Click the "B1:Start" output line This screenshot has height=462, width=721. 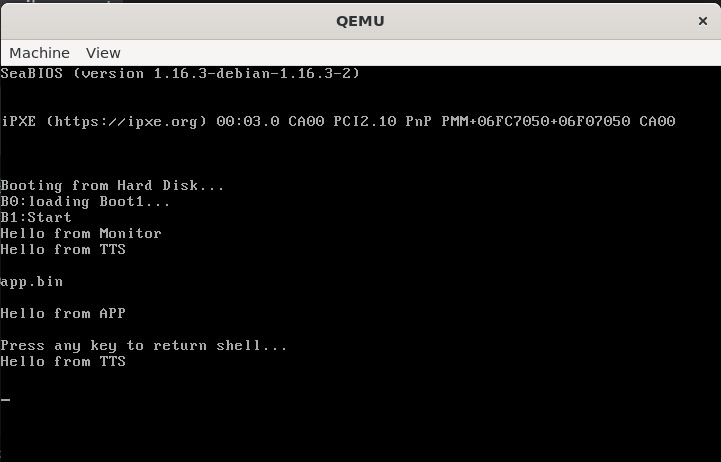(36, 218)
